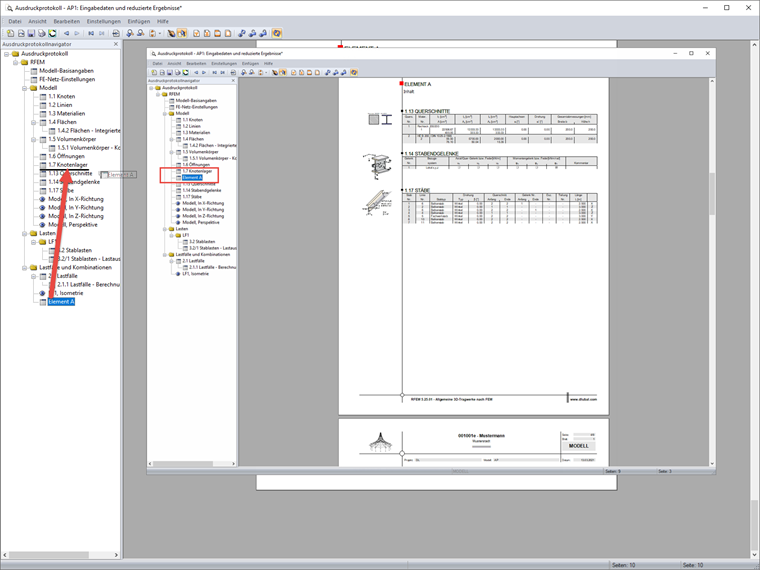Screen dimensions: 760x570
Task: Open the Datei menu in main window
Action: tap(15, 21)
